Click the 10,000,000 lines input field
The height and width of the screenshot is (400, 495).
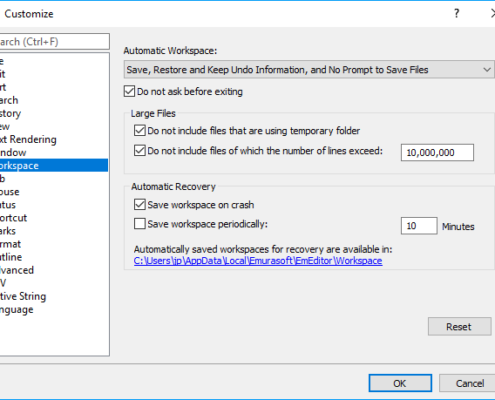pos(437,153)
